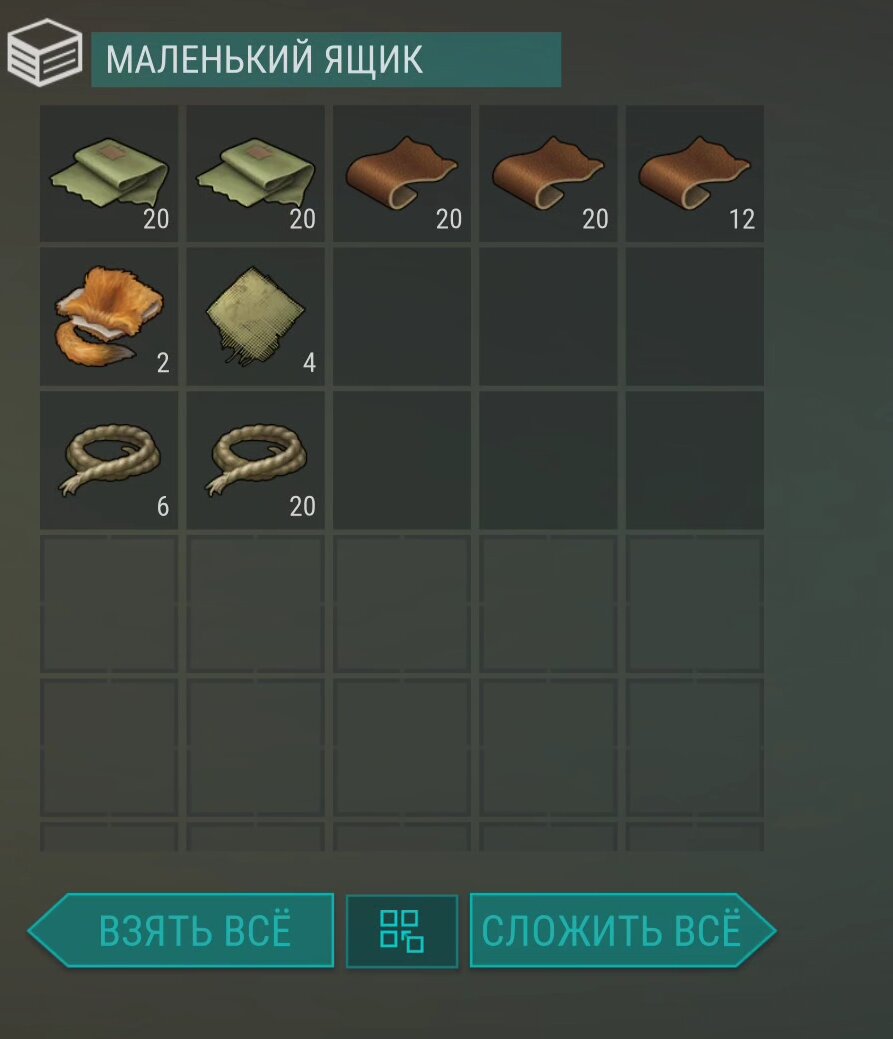
Task: Select the first leather stack of 20
Action: [x=402, y=174]
